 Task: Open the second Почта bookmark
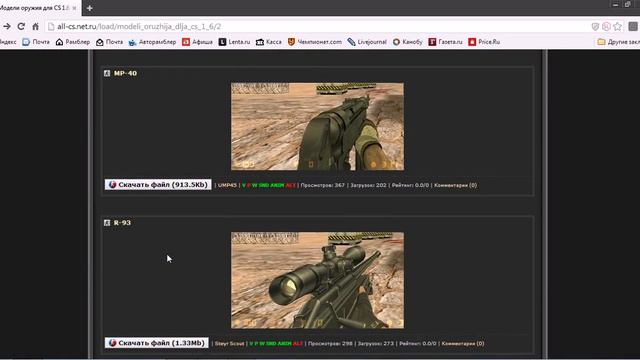click(109, 42)
